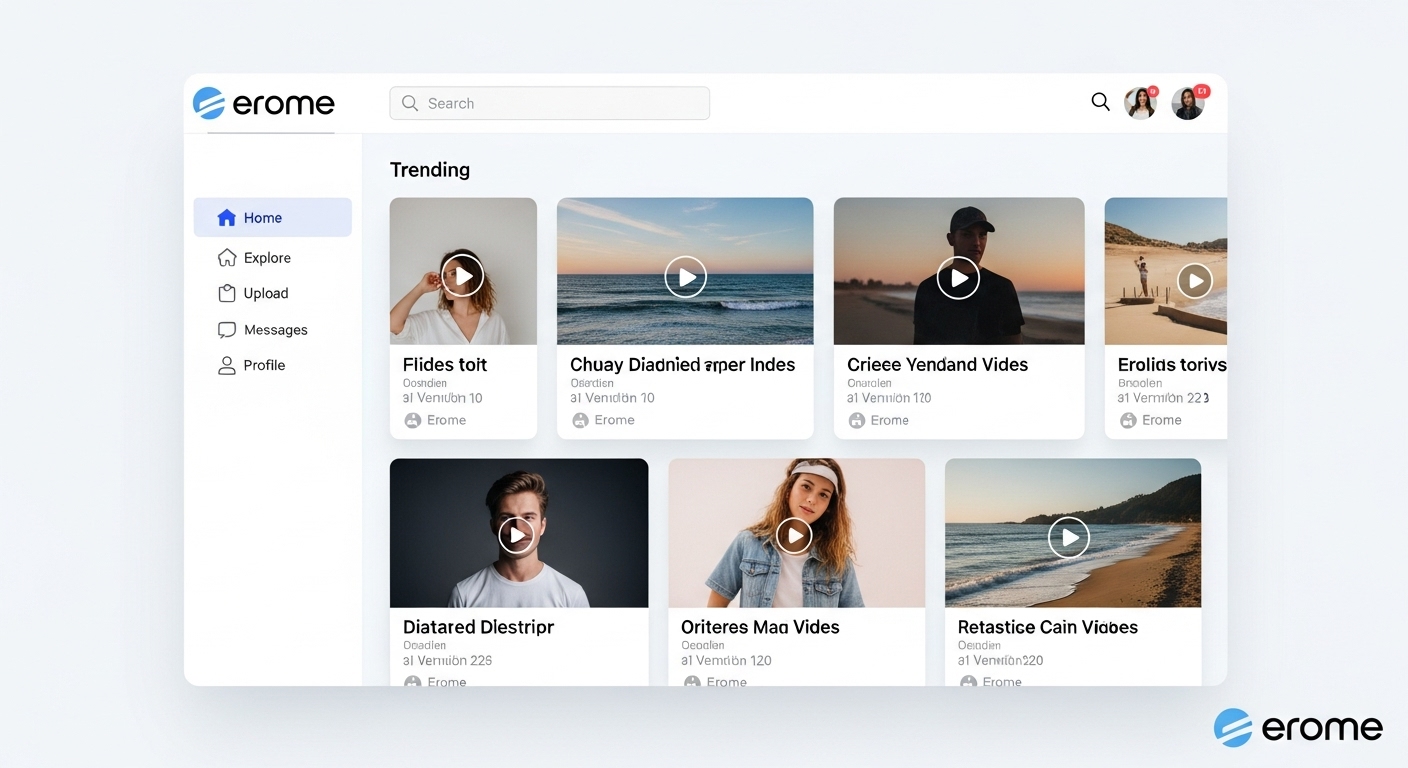Play the "Oriteres Maa Vides" video
Image resolution: width=1408 pixels, height=768 pixels.
click(x=794, y=535)
